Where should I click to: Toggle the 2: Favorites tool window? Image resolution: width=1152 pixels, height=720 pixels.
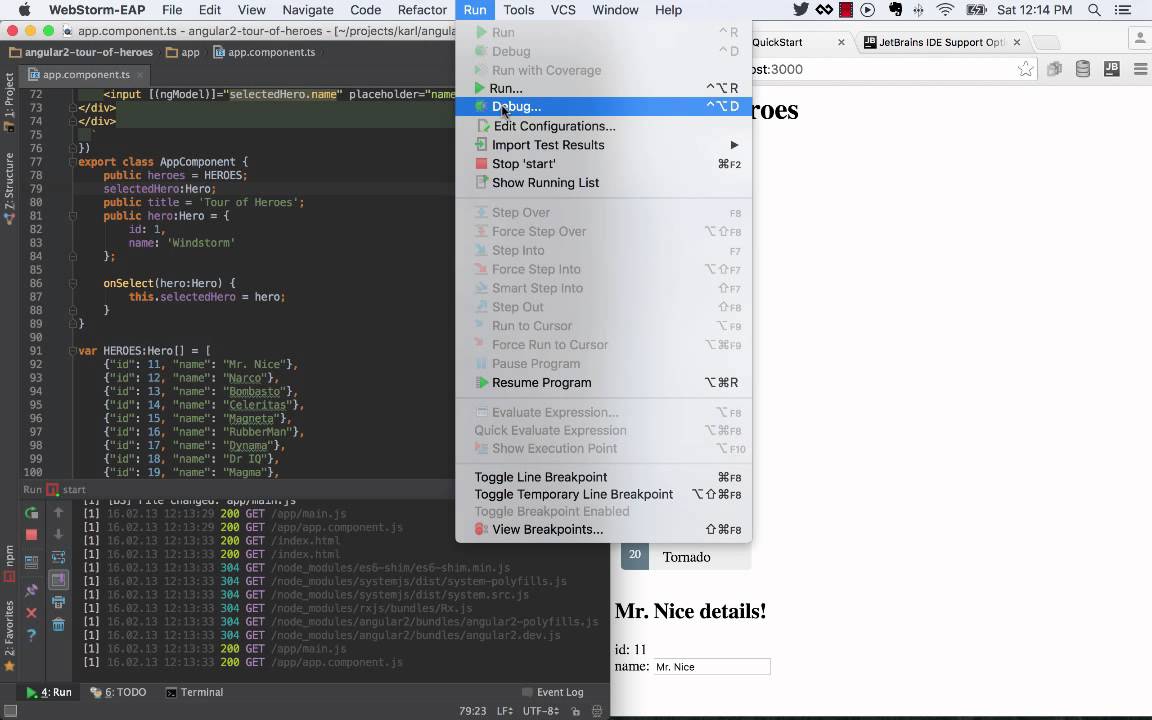pyautogui.click(x=9, y=636)
